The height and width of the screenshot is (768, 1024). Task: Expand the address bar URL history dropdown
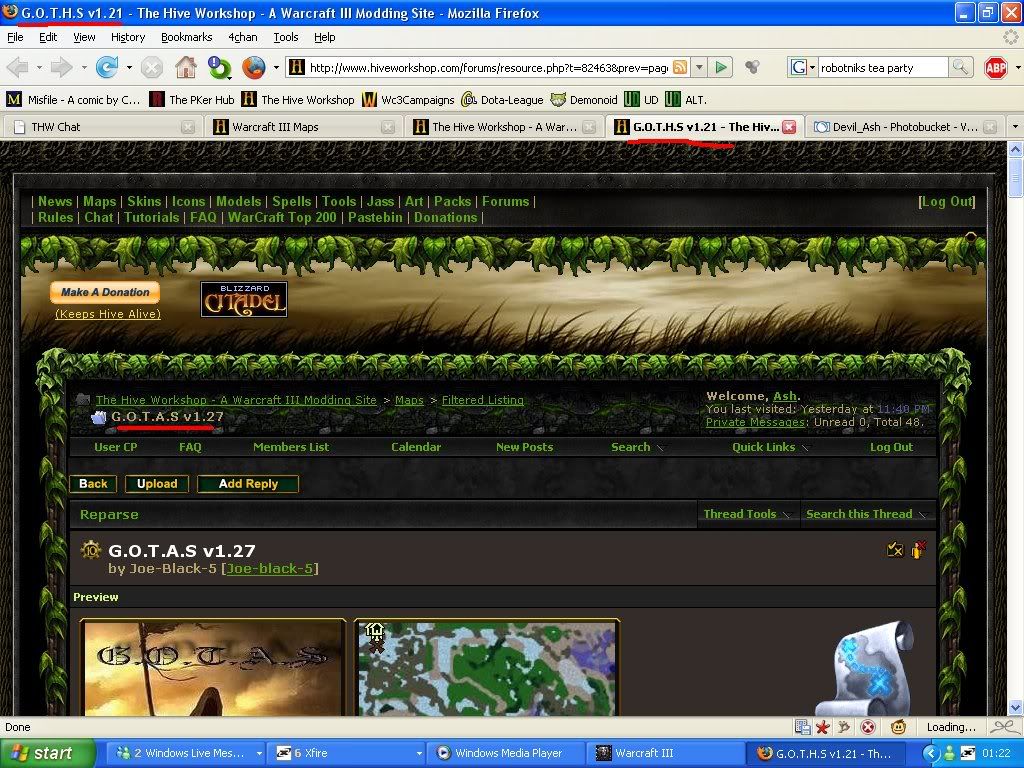699,67
